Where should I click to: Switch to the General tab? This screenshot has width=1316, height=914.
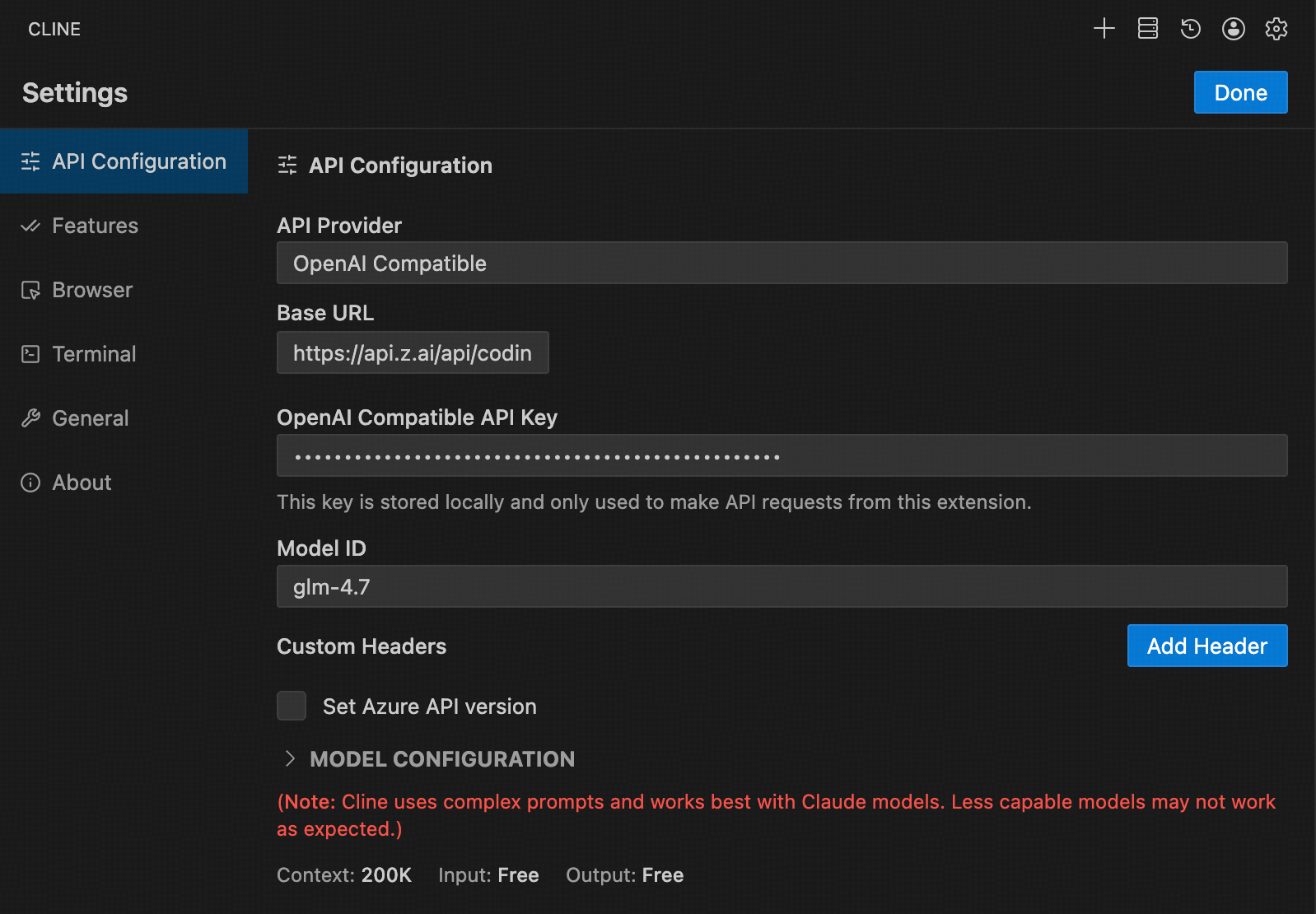(x=90, y=418)
